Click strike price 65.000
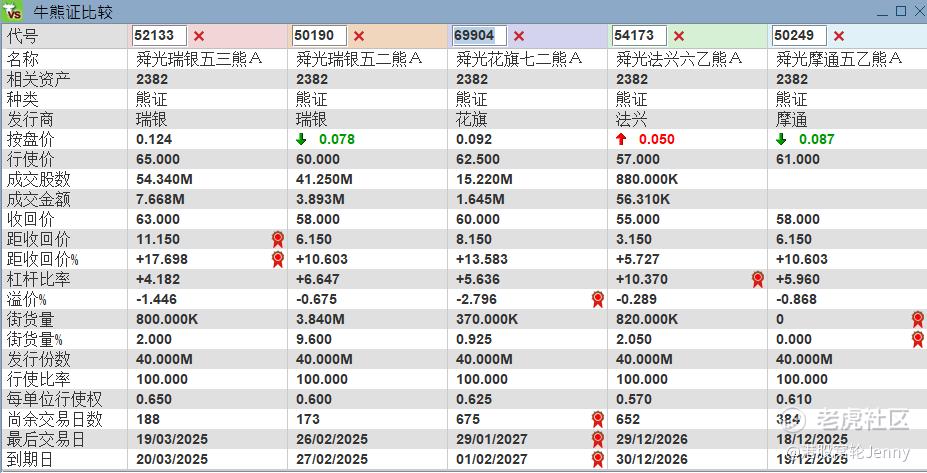Image resolution: width=927 pixels, height=473 pixels. point(158,160)
